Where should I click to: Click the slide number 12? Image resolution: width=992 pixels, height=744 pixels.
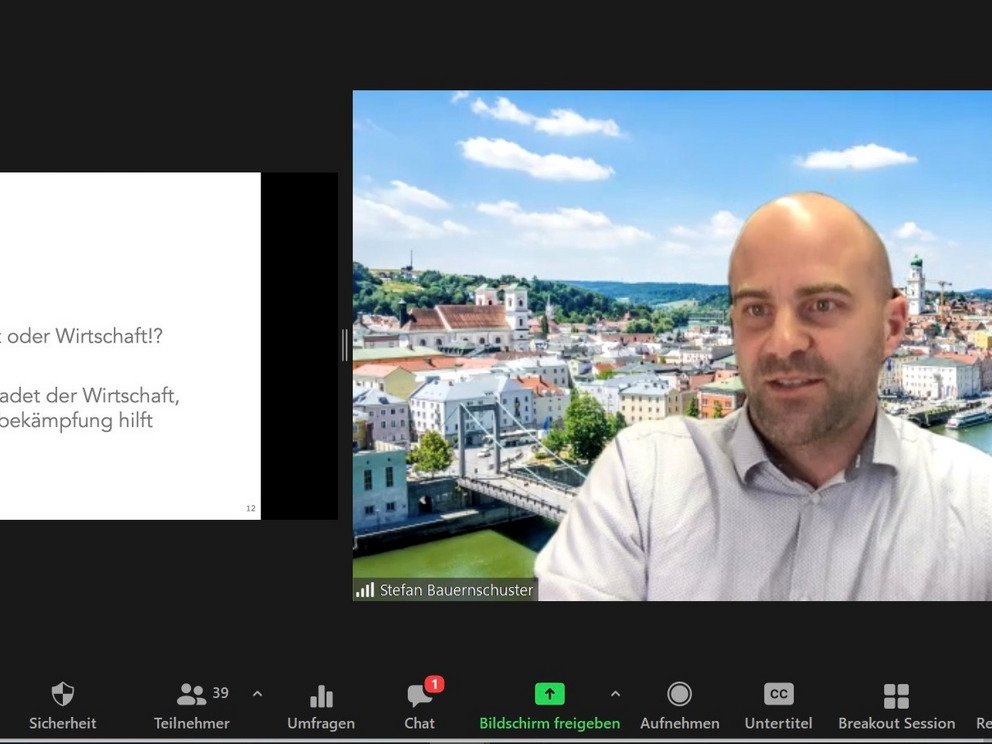click(251, 508)
